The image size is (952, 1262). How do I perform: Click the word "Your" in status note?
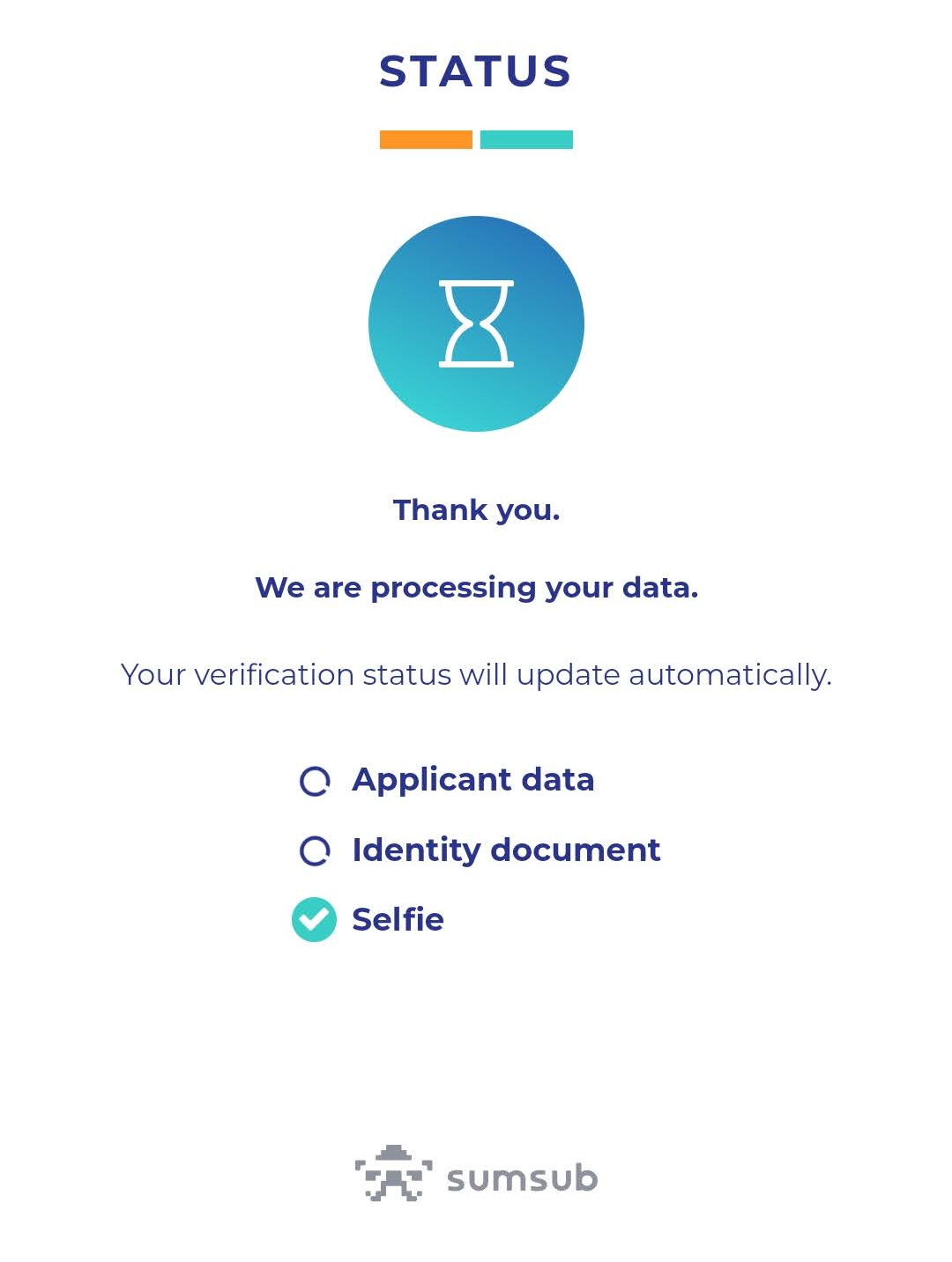click(152, 674)
